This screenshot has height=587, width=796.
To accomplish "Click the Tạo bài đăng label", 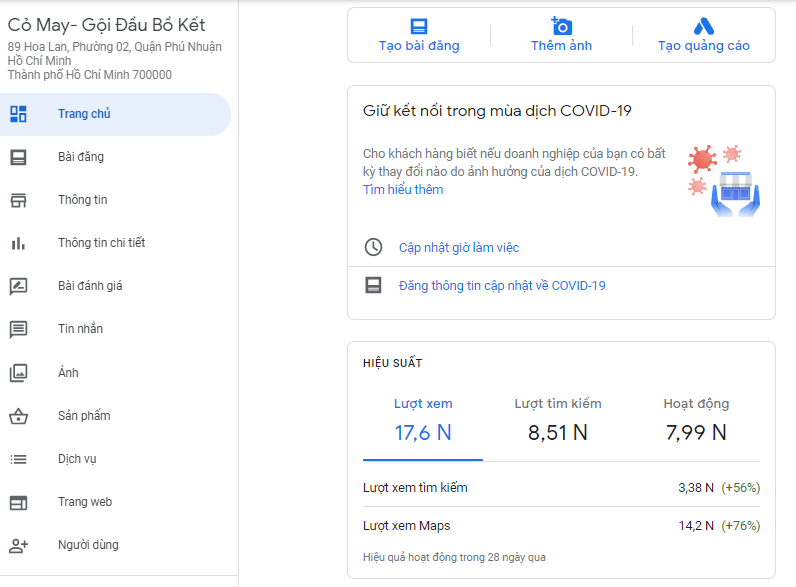I will click(x=419, y=46).
